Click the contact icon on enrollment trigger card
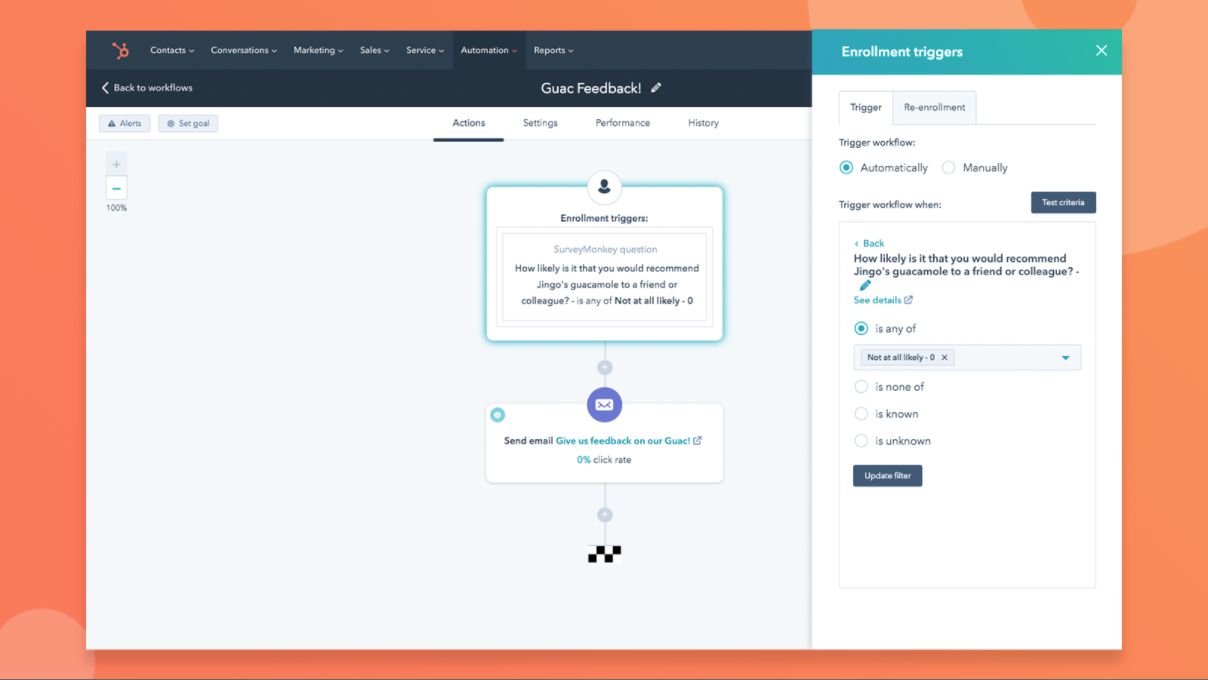Image resolution: width=1208 pixels, height=680 pixels. tap(604, 187)
